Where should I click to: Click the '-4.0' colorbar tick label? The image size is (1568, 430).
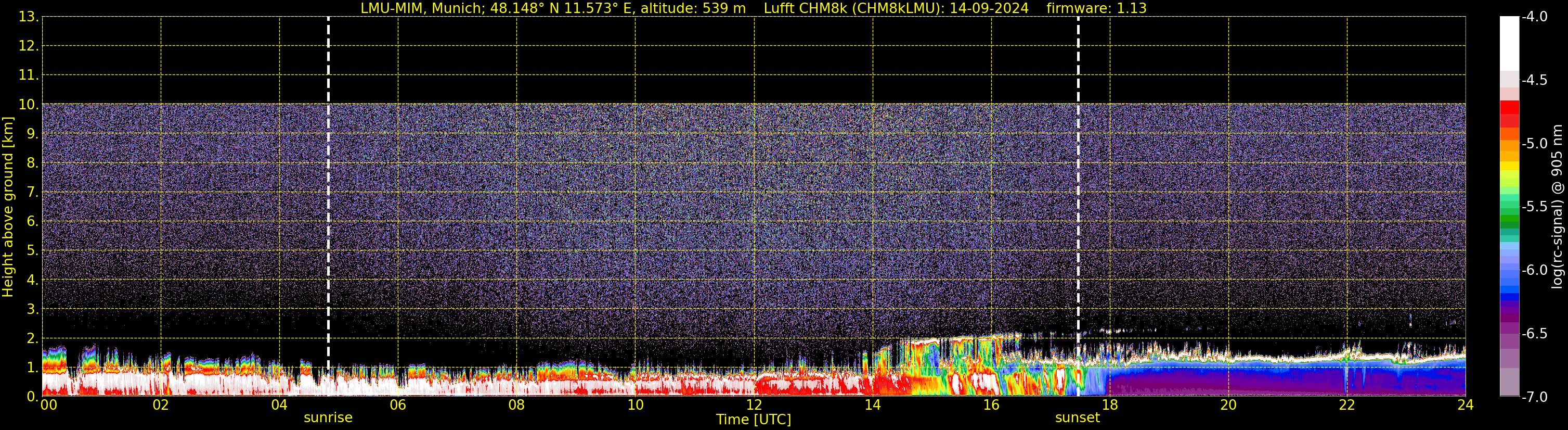pos(1535,17)
